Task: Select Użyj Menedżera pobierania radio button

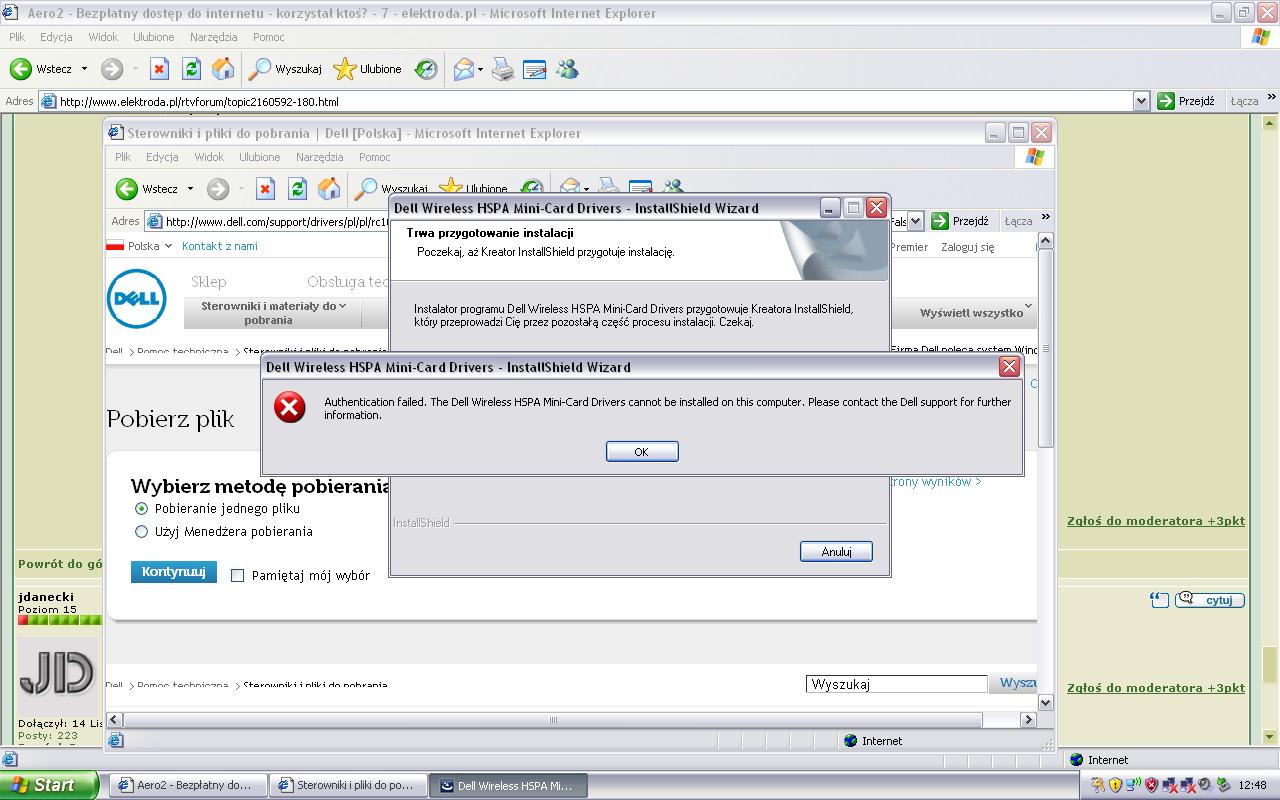Action: pos(141,531)
